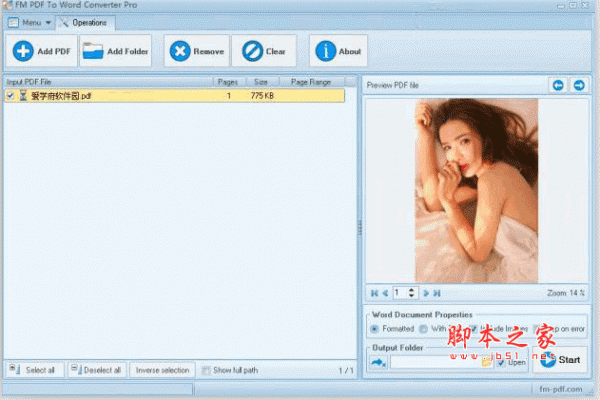Click the Inverse selection button
The image size is (600, 400).
coord(162,370)
